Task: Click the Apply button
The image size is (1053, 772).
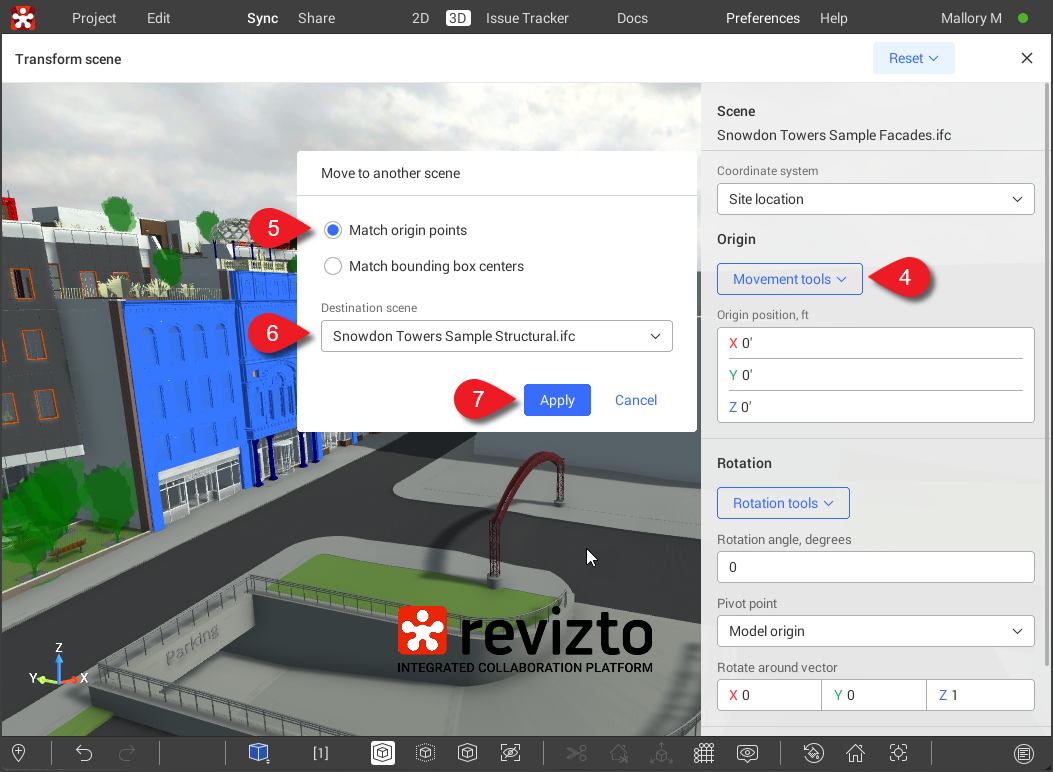Action: tap(557, 400)
